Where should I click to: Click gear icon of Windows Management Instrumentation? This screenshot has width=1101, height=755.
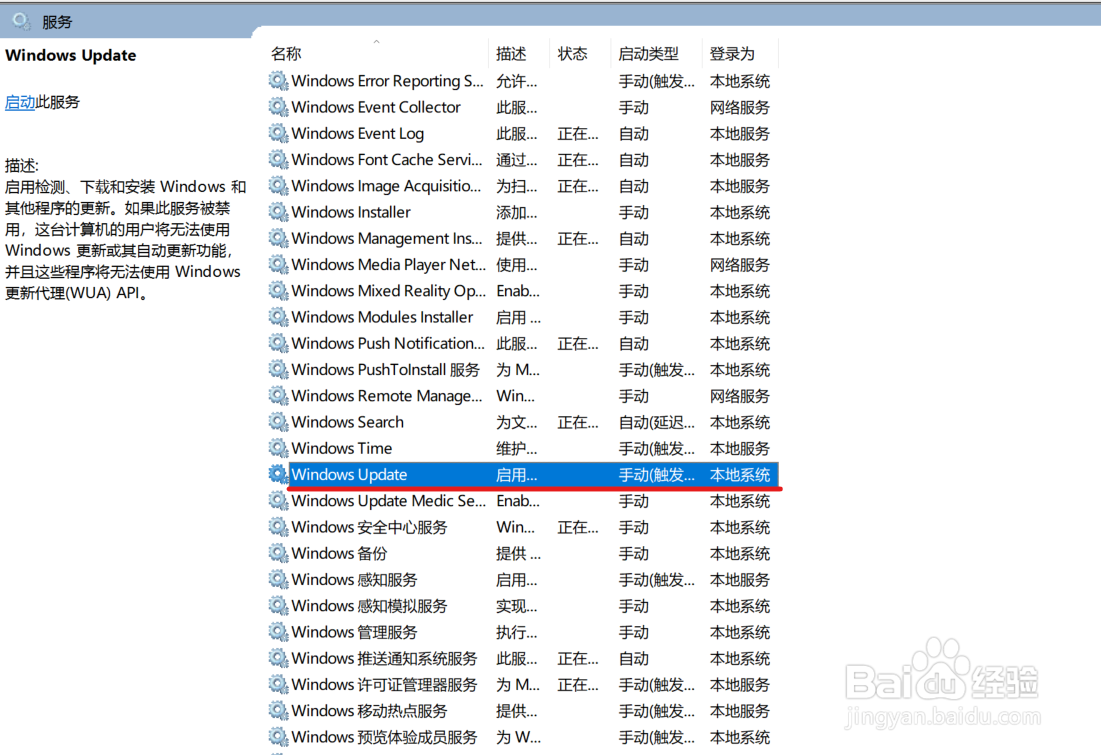pyautogui.click(x=278, y=238)
